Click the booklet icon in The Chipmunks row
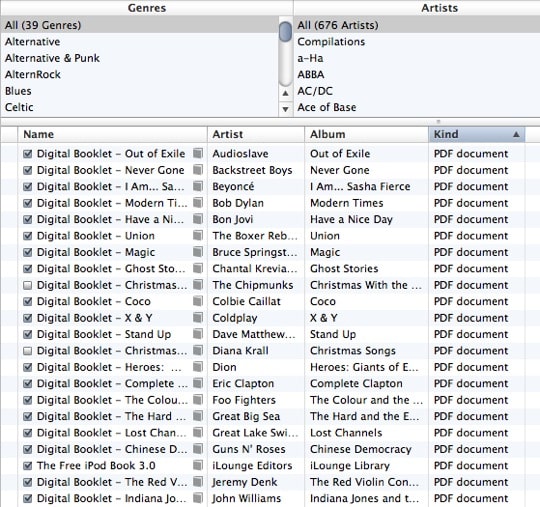Screen dimensions: 540x507 pyautogui.click(x=198, y=284)
